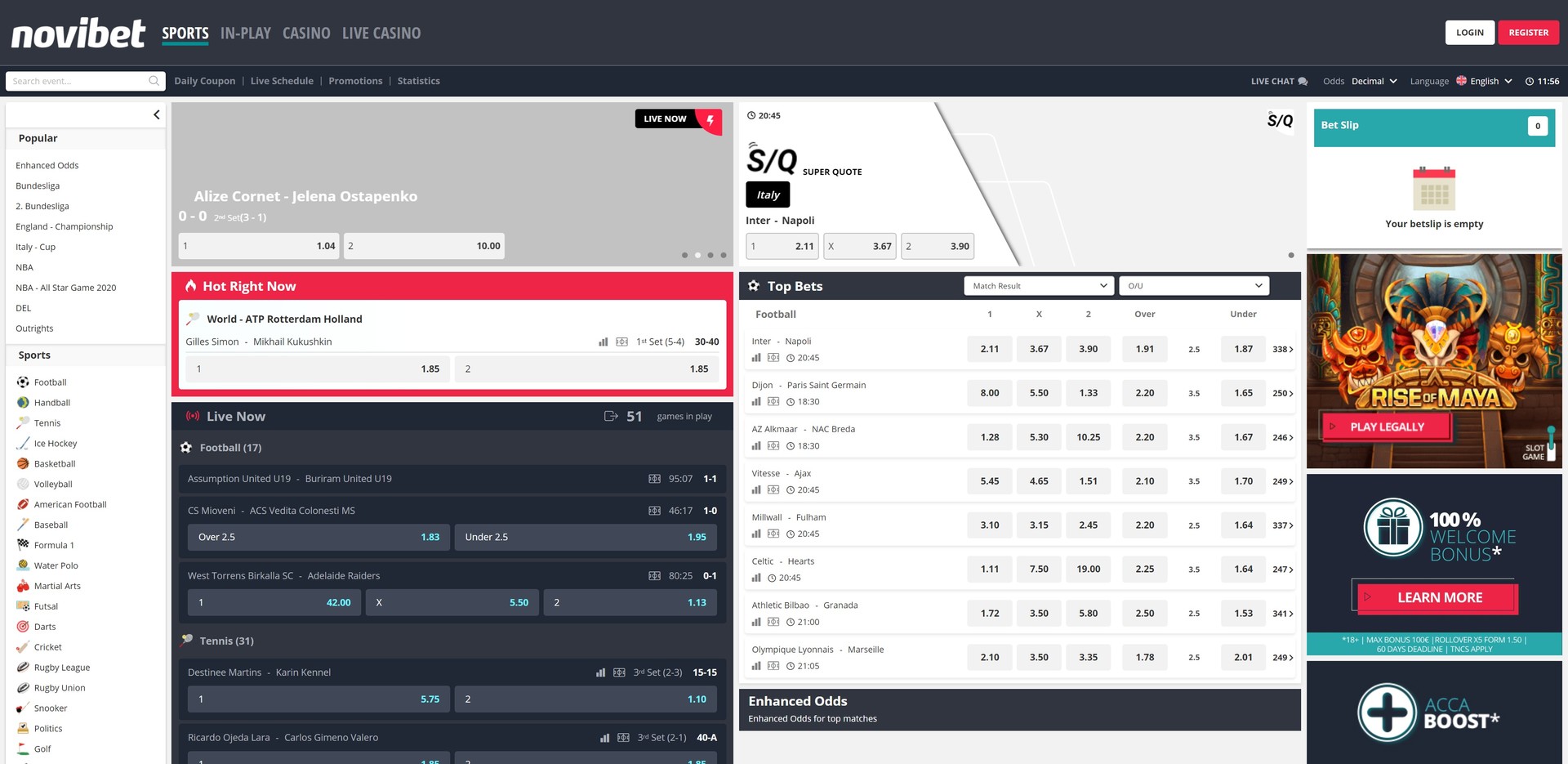This screenshot has height=764, width=1568.
Task: Open the Cricket icon in sidebar
Action: point(23,647)
